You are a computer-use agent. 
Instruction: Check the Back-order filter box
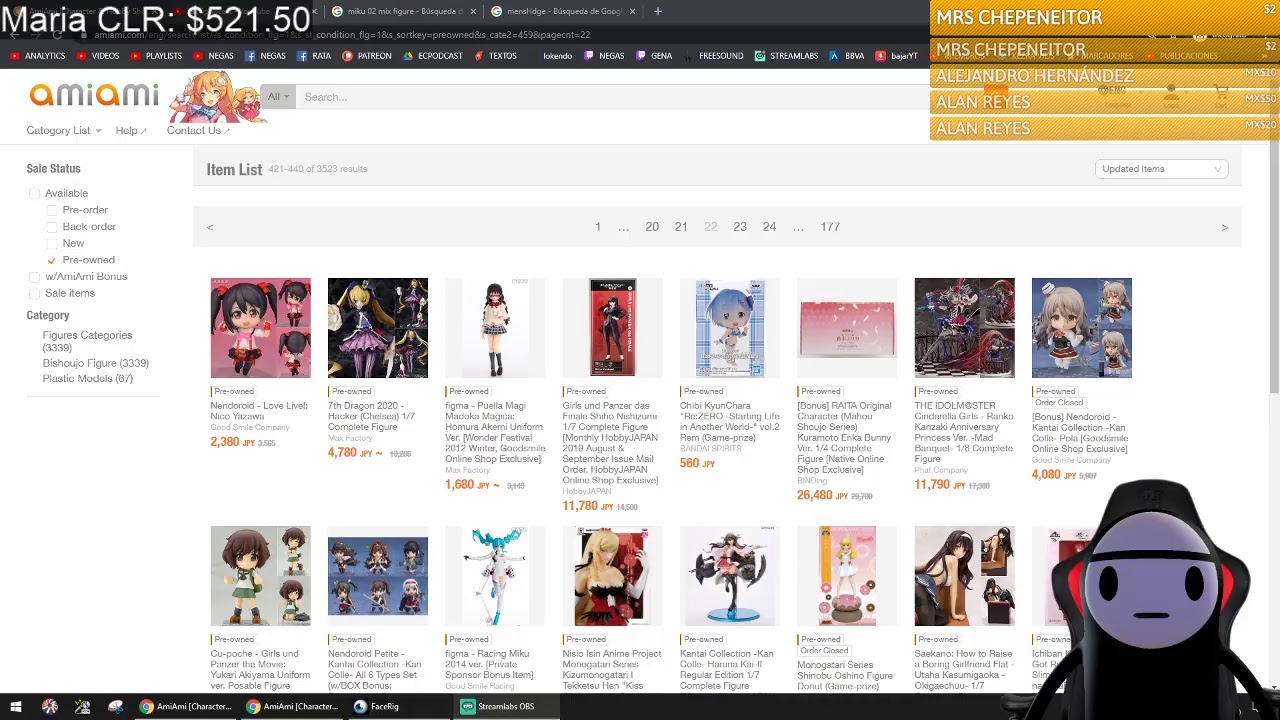pos(52,227)
